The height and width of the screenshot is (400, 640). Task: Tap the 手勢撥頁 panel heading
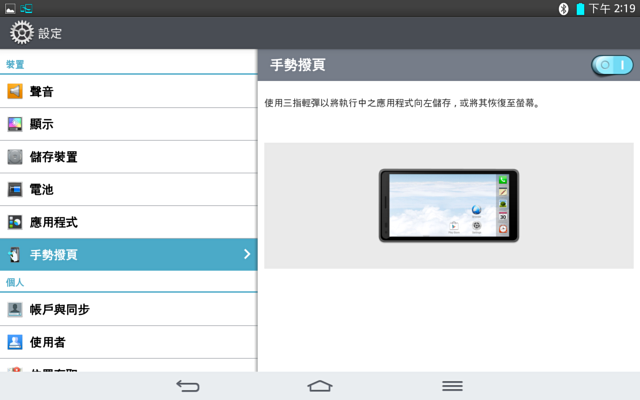(298, 65)
